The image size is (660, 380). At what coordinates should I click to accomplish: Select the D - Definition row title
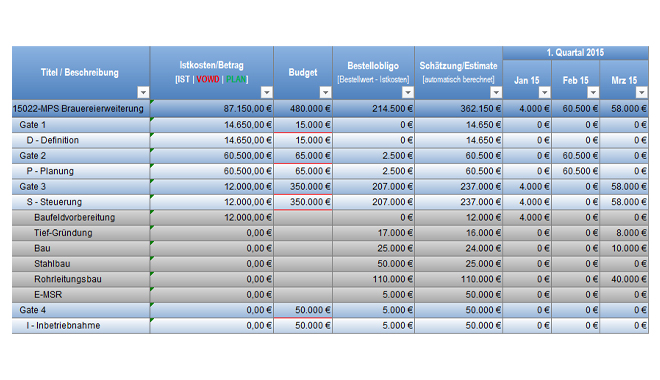click(x=53, y=140)
